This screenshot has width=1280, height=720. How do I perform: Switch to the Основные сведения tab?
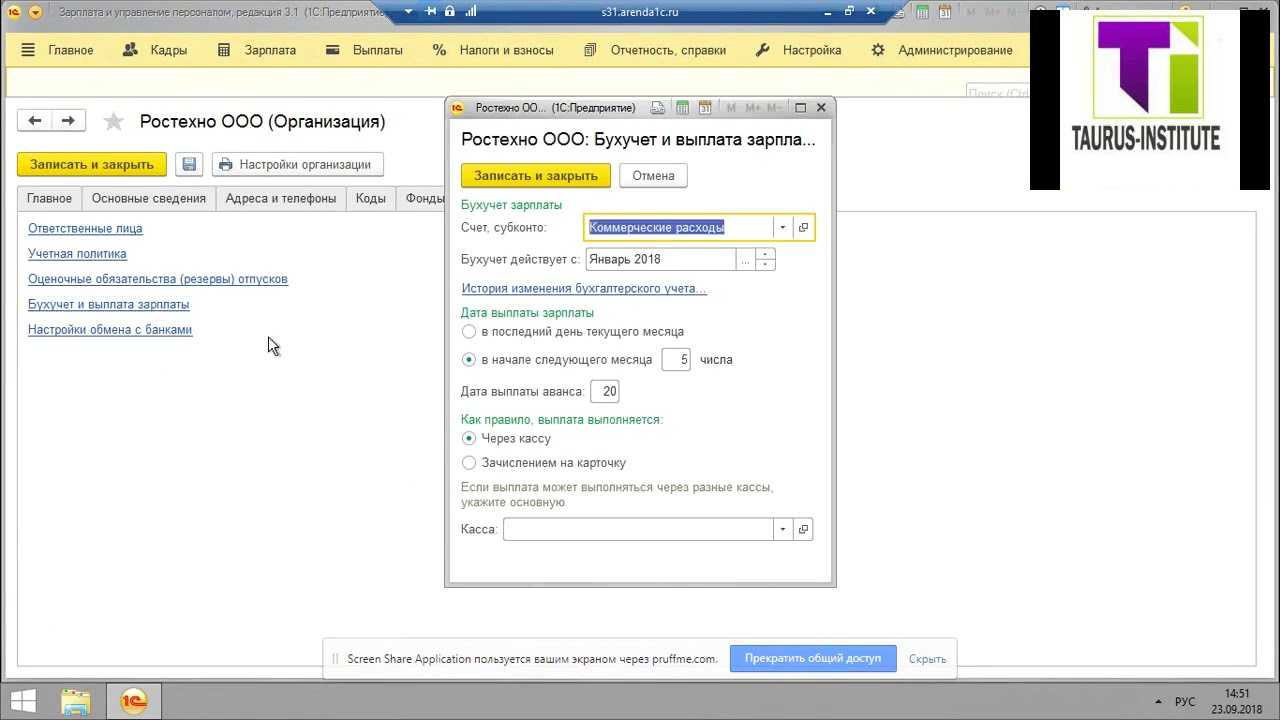point(148,199)
